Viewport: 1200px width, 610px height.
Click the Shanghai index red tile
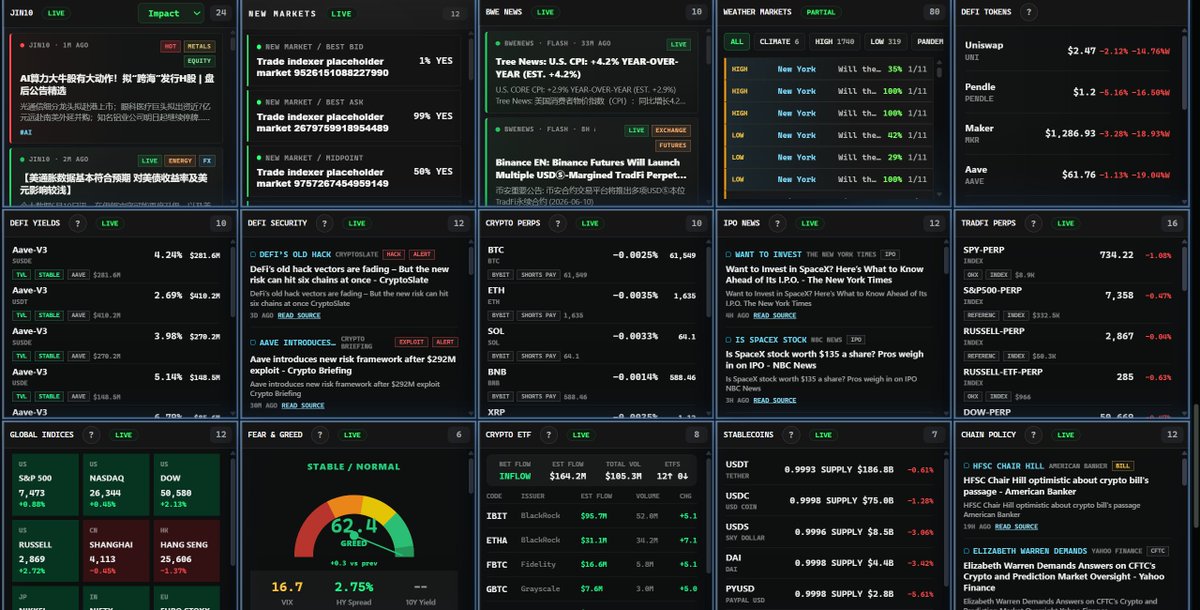click(x=116, y=549)
